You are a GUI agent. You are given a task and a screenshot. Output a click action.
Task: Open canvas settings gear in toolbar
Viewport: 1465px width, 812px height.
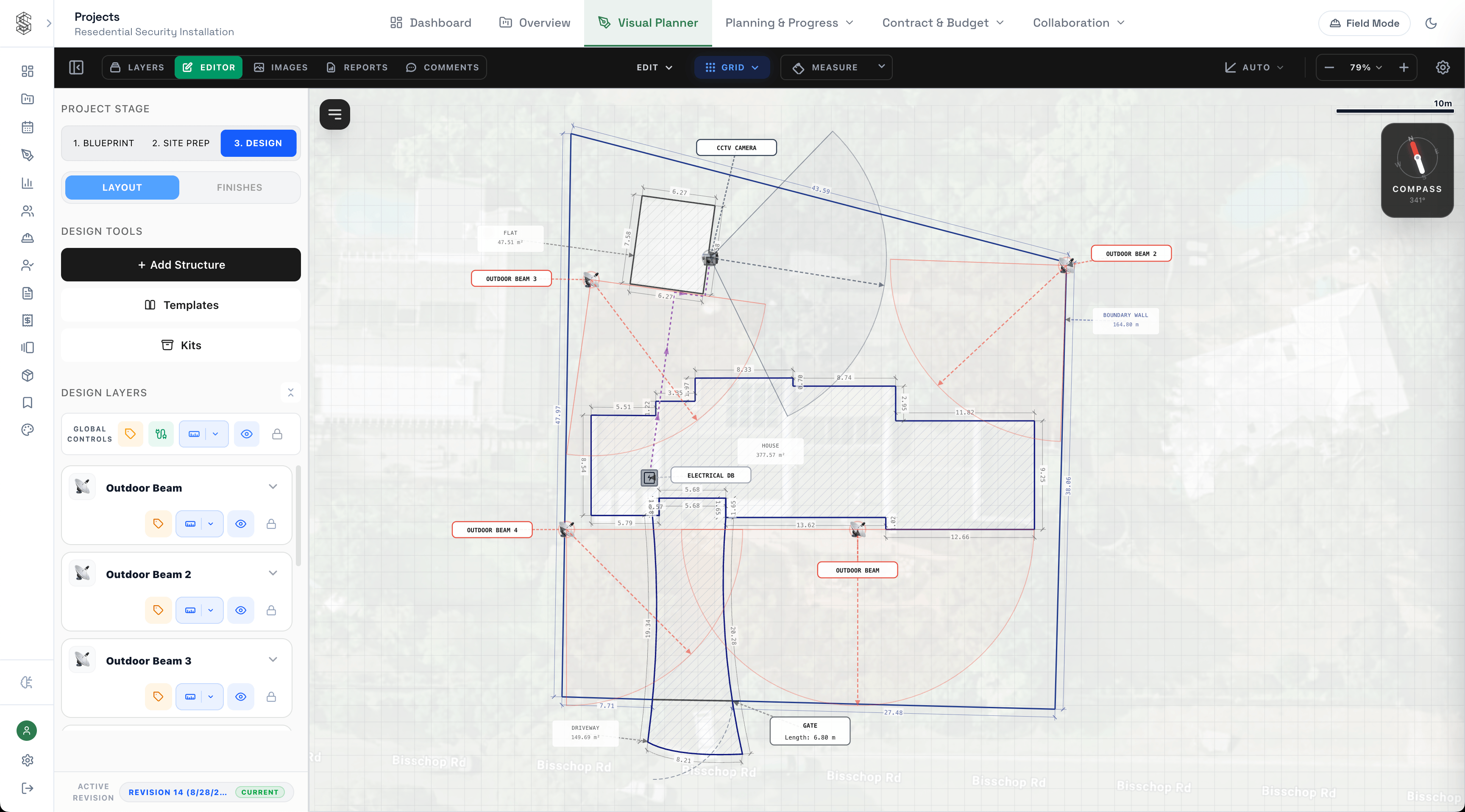pos(1442,67)
